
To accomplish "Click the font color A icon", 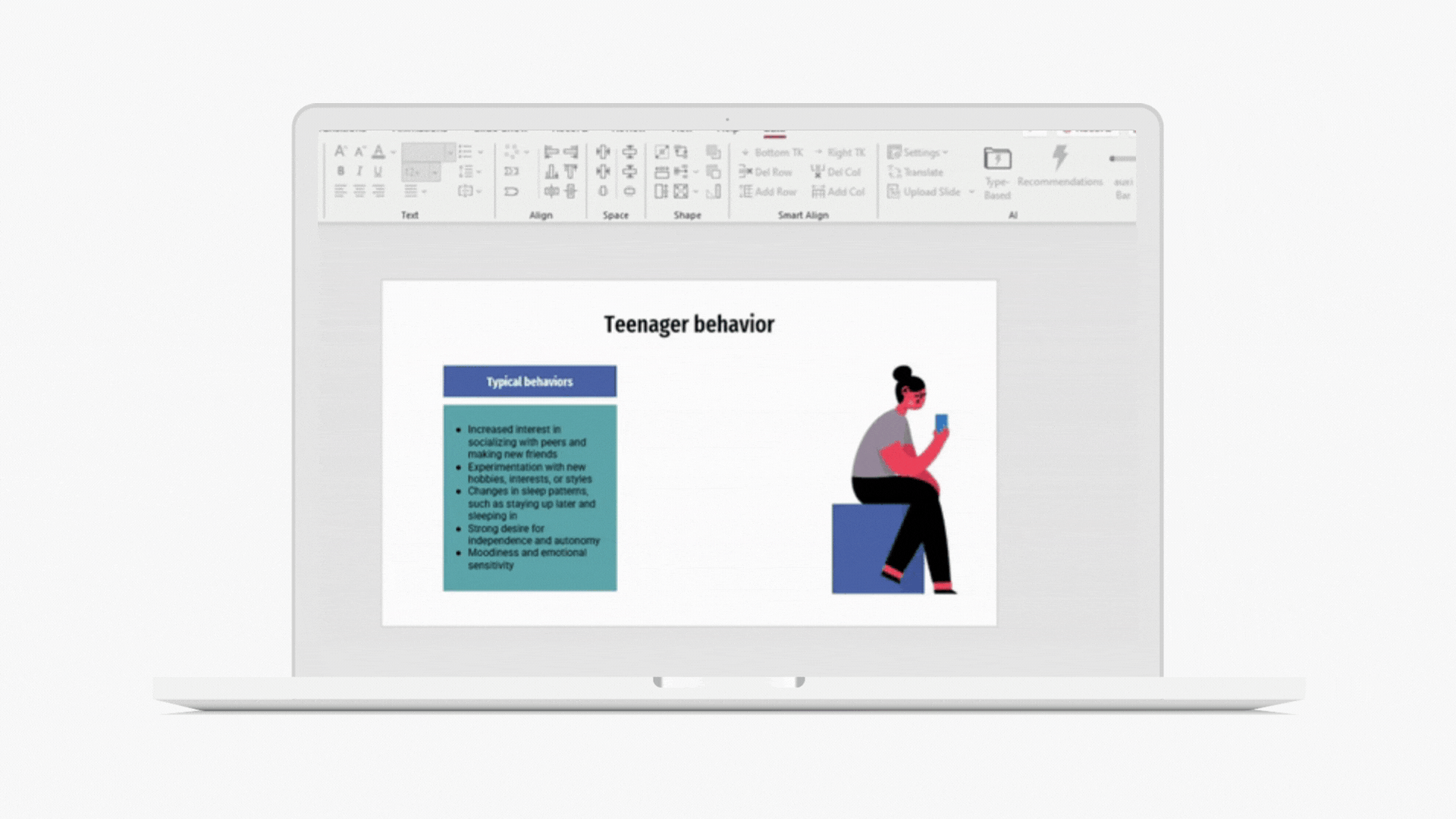I will [378, 152].
